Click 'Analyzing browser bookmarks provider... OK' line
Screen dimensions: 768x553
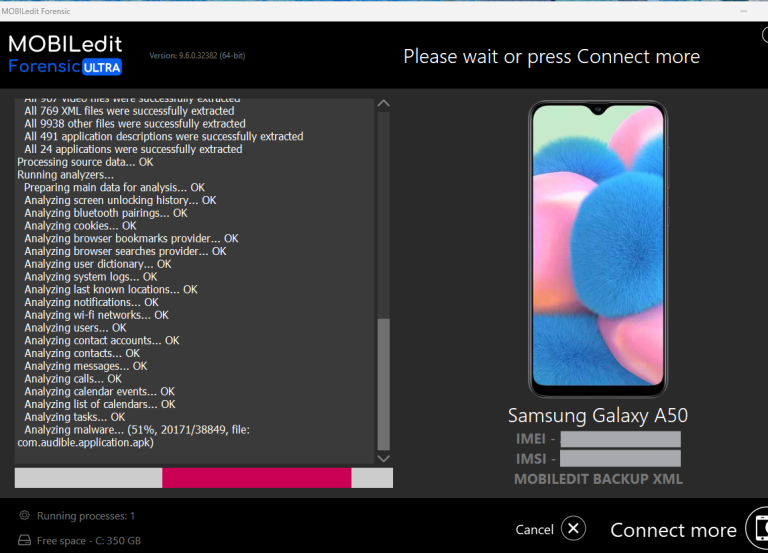point(131,239)
